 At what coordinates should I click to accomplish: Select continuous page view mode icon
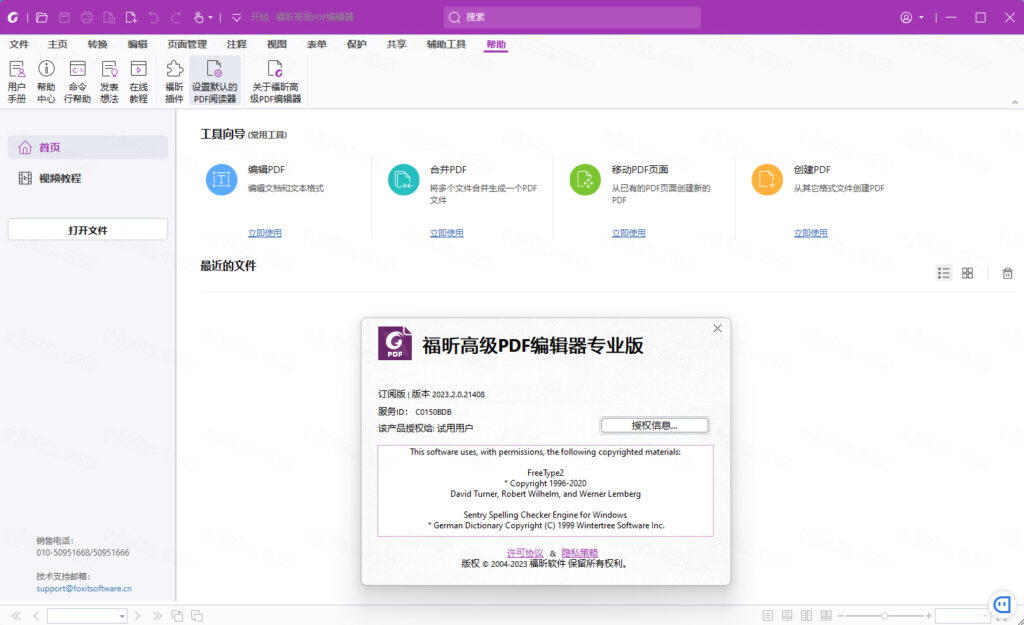pos(787,615)
